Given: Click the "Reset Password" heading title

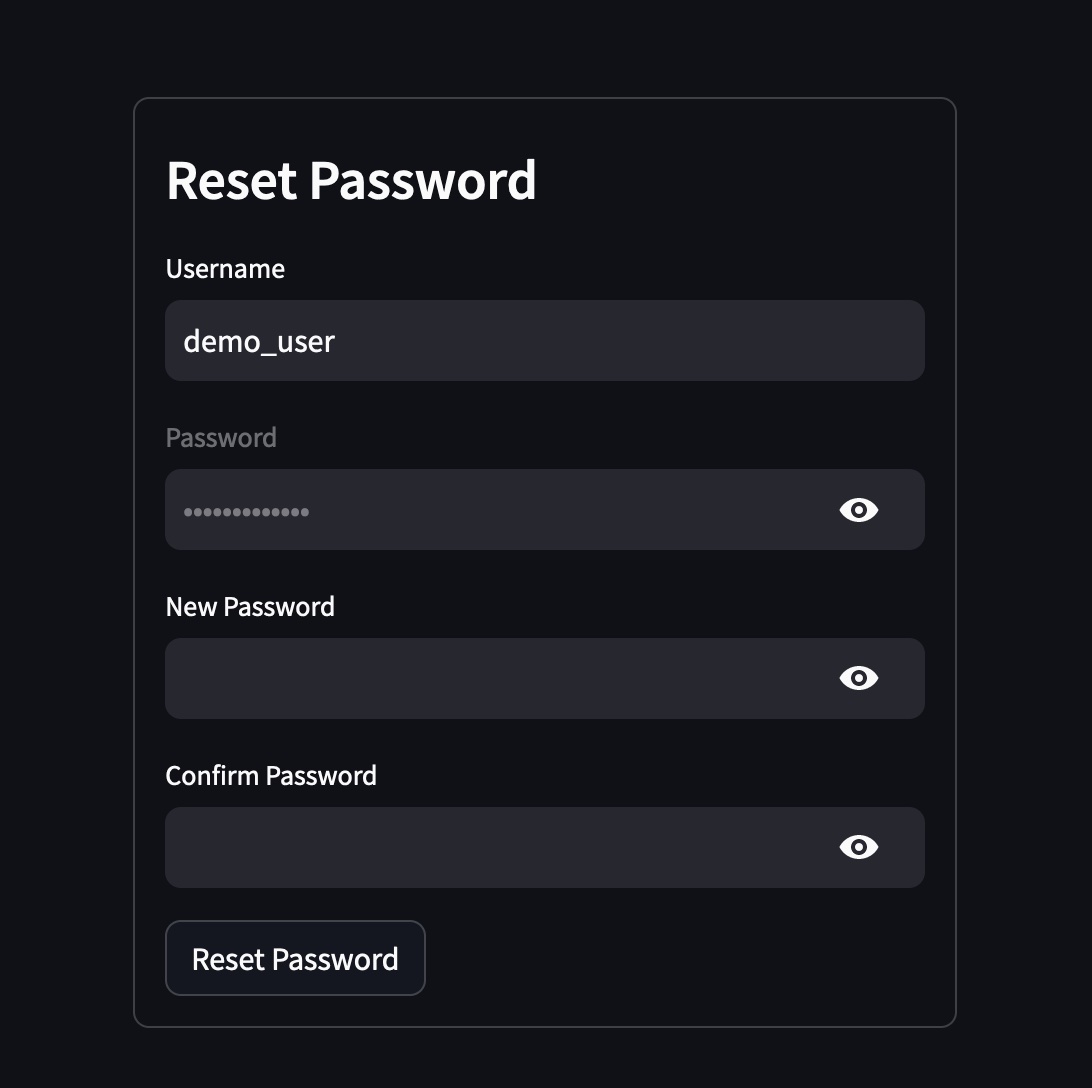Looking at the screenshot, I should [351, 181].
